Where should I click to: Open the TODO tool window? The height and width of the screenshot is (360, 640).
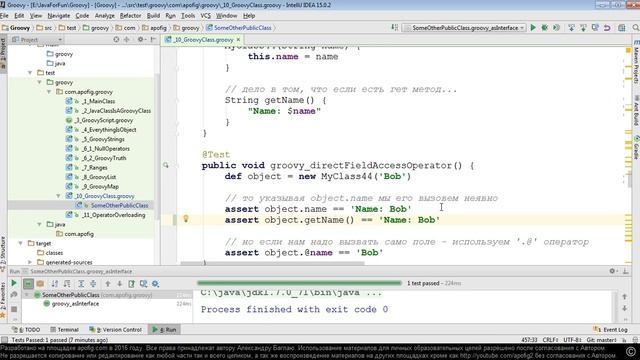26,329
